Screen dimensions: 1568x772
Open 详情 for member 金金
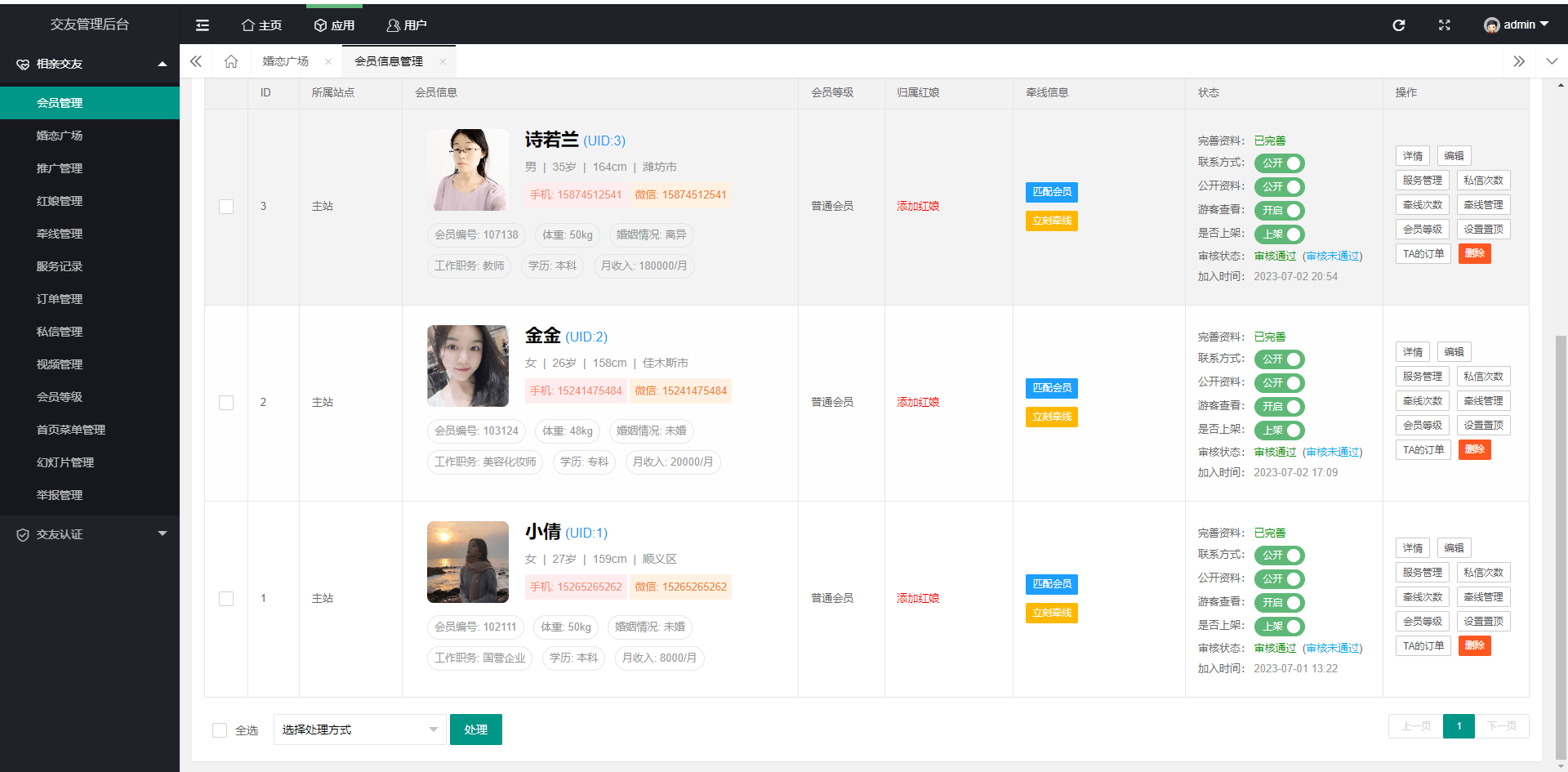click(x=1413, y=352)
